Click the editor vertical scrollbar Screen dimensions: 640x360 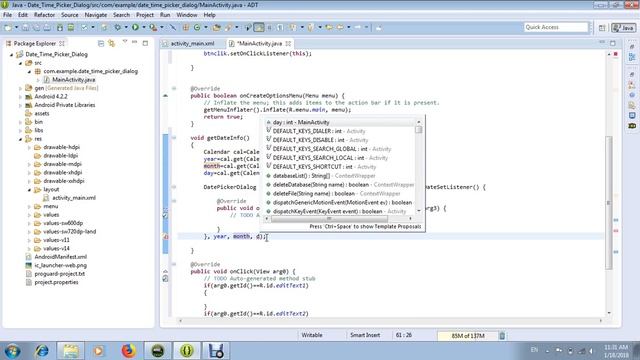tap(609, 203)
